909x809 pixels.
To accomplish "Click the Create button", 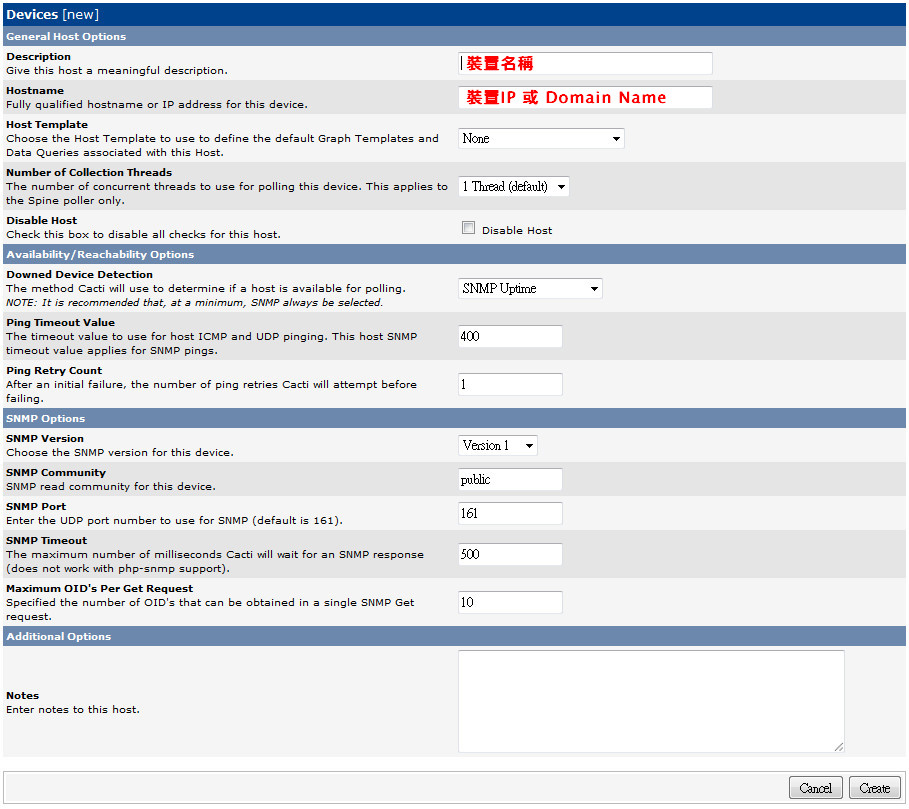I will tap(875, 788).
